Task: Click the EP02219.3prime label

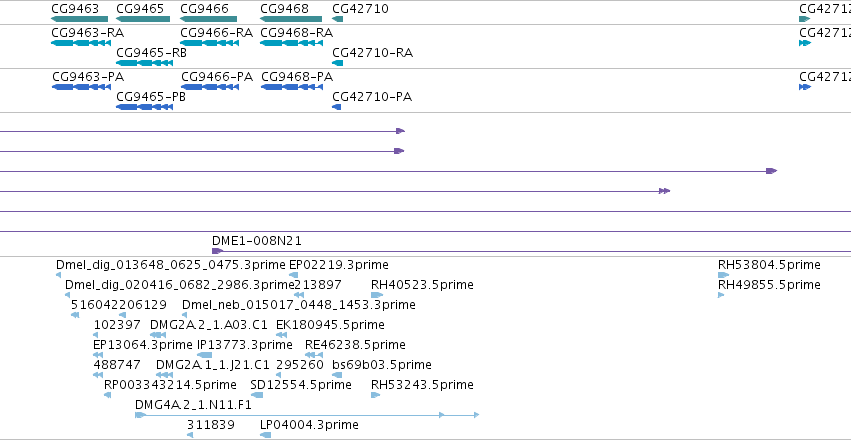Action: [339, 265]
